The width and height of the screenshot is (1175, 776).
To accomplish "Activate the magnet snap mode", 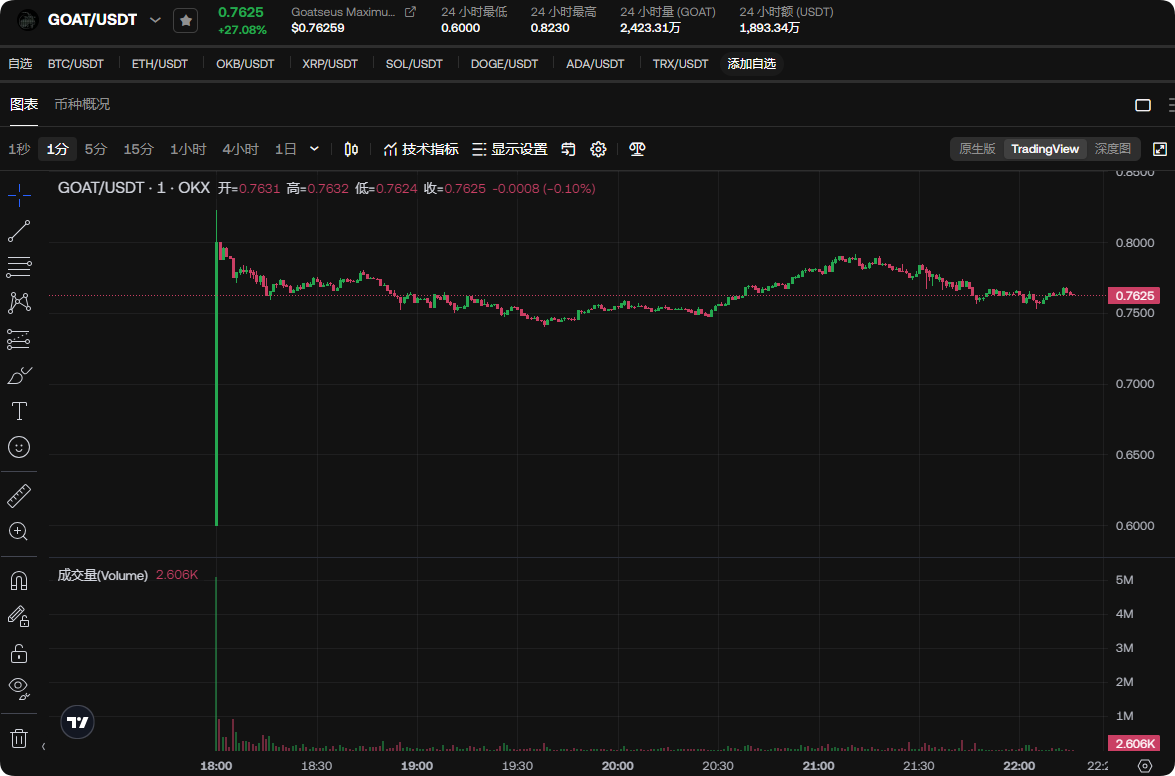I will point(19,581).
